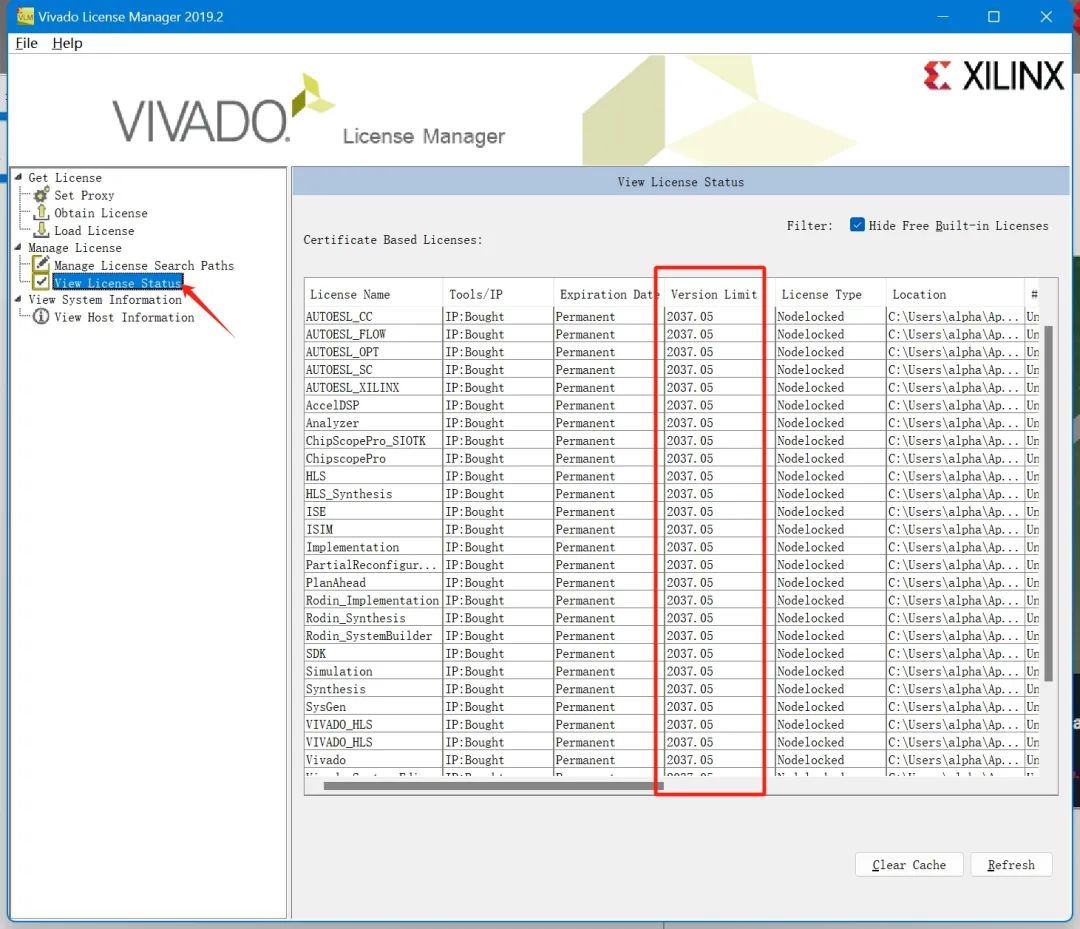Select View License Status tree item
Screen dimensions: 1080x929
(x=118, y=283)
